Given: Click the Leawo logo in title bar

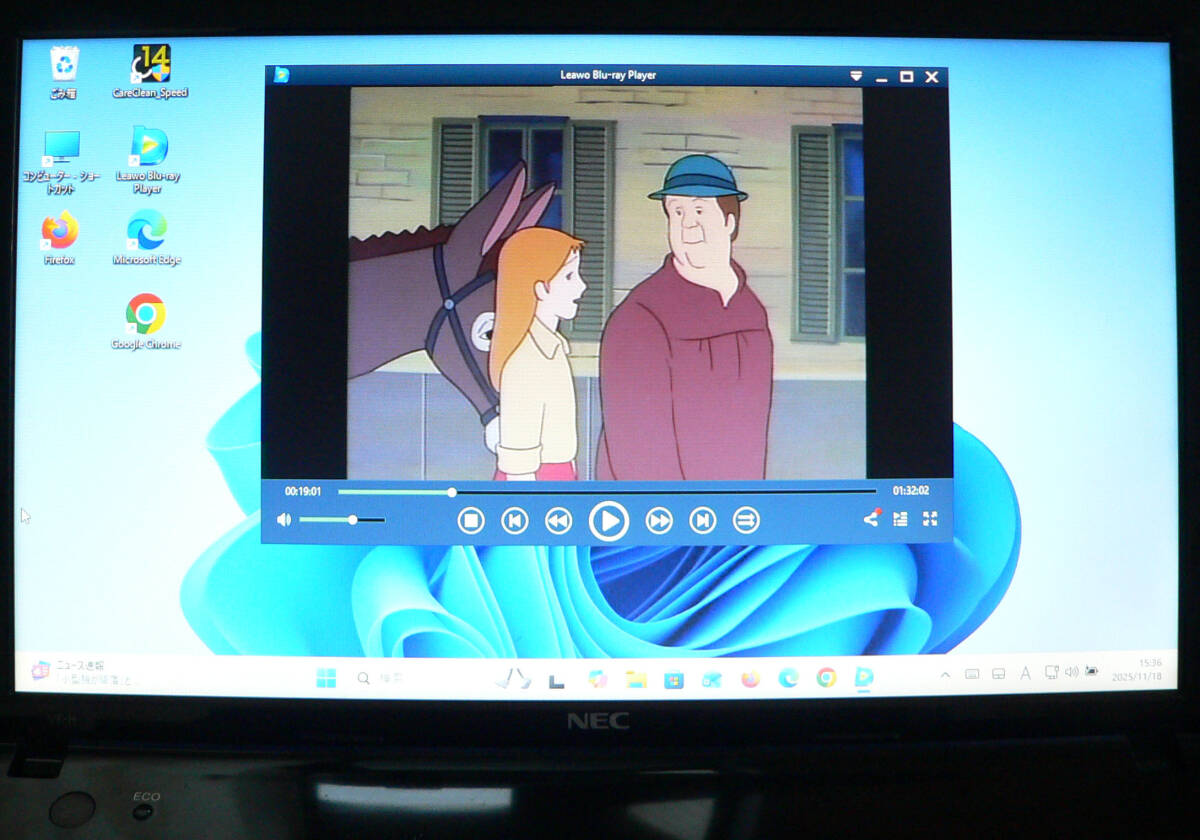Looking at the screenshot, I should 282,75.
